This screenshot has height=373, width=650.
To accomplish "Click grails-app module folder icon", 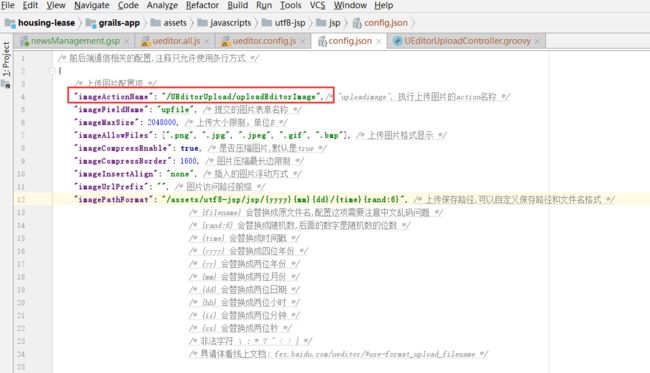I will (91, 23).
